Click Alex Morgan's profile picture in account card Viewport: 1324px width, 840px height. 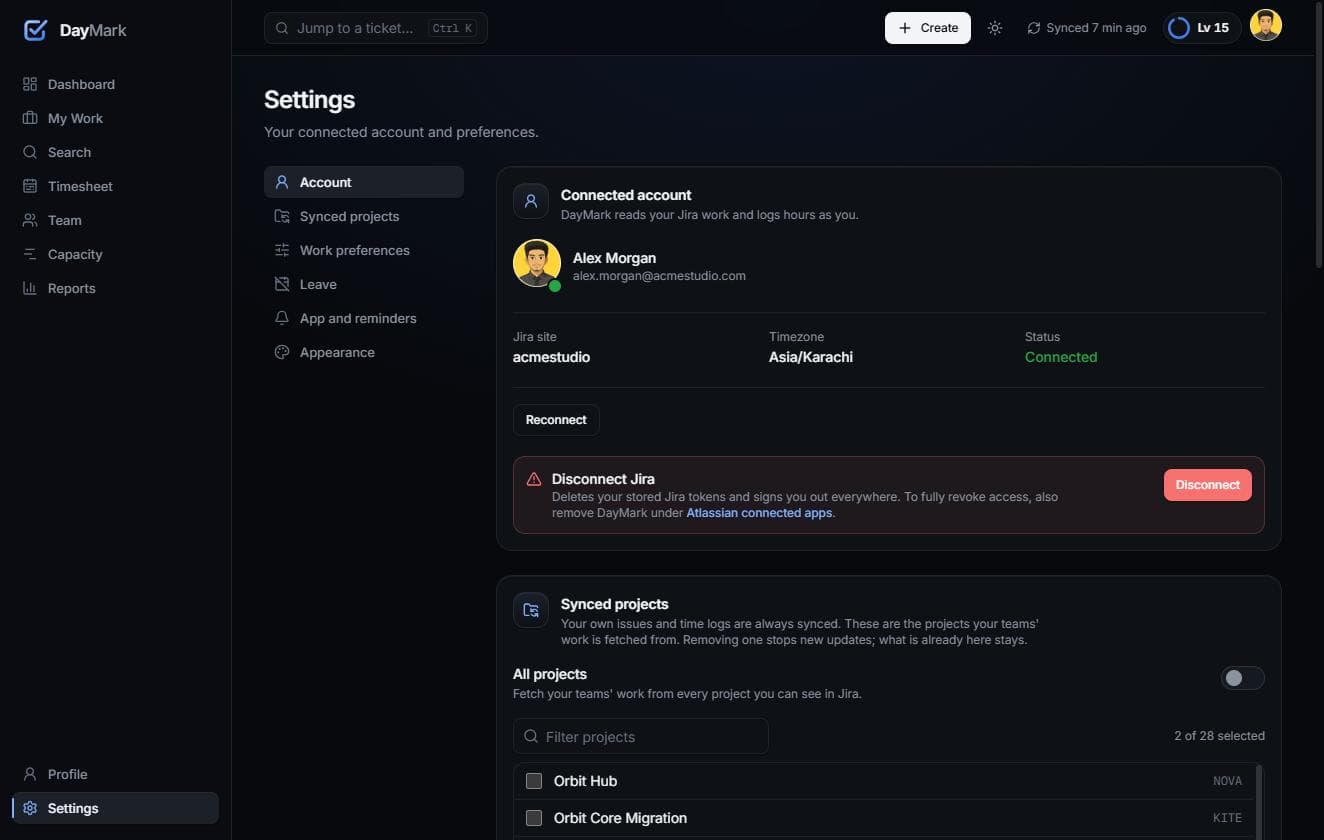537,263
